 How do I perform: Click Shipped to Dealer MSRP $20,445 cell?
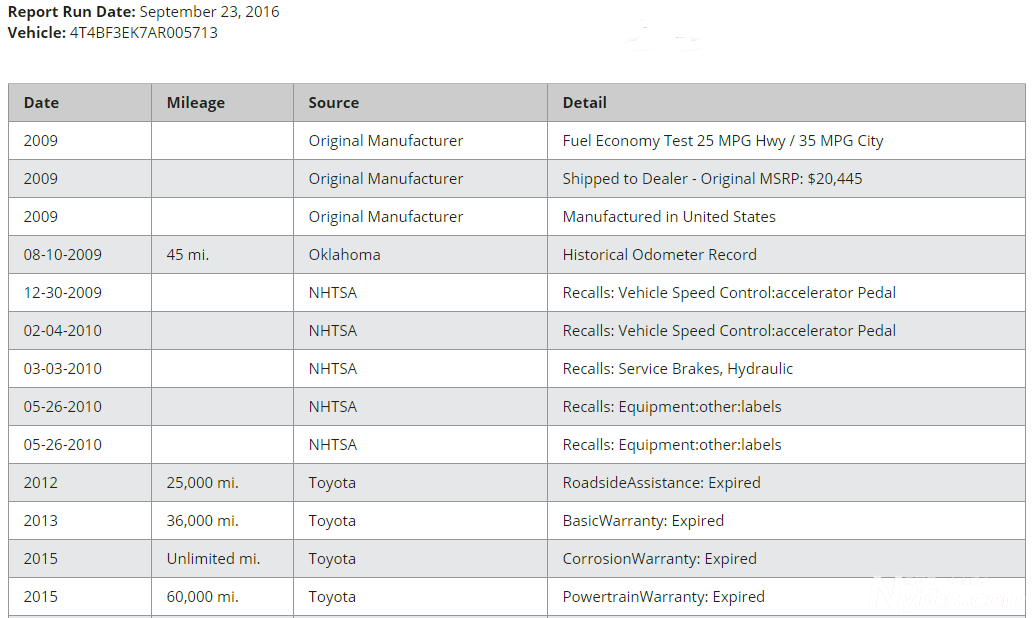[x=712, y=179]
